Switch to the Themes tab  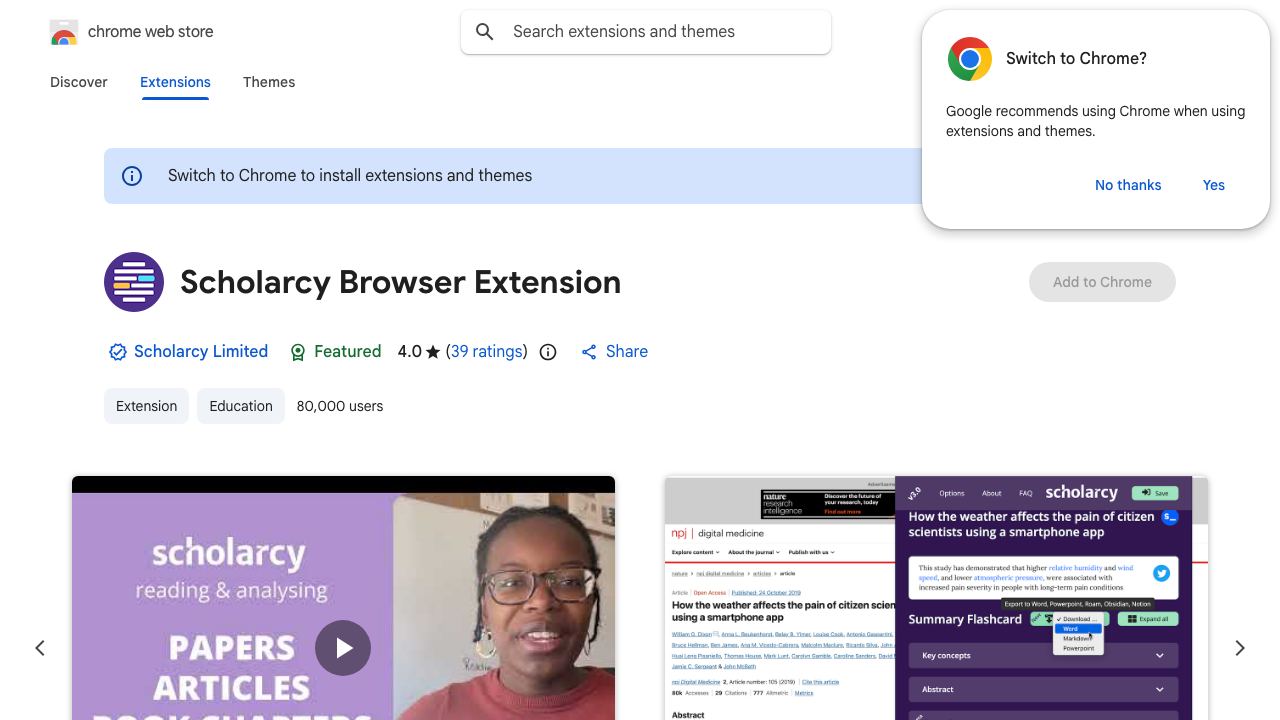[269, 82]
